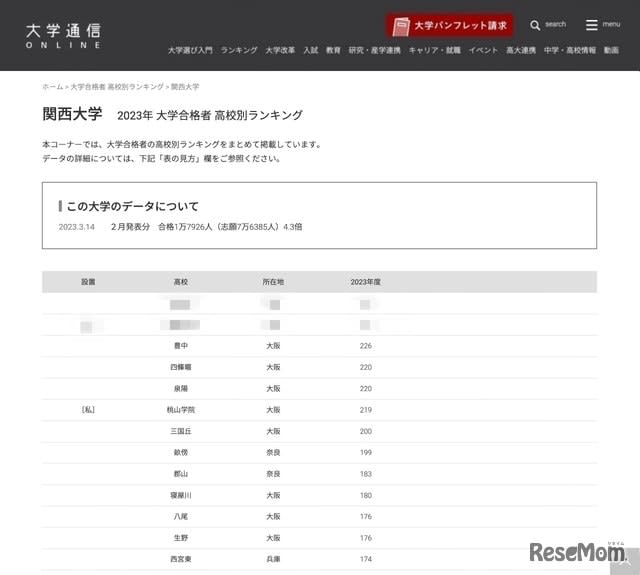The image size is (640, 575).
Task: Open the magnifier search icon
Action: pos(535,25)
